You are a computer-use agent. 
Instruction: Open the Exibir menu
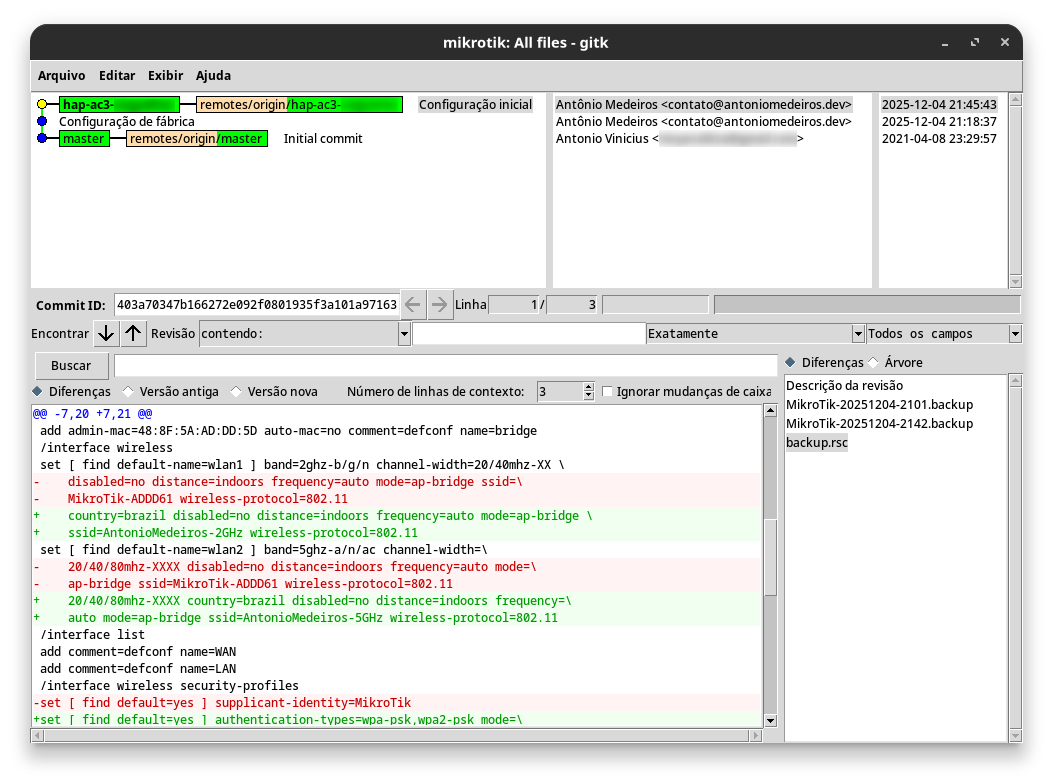coord(165,75)
